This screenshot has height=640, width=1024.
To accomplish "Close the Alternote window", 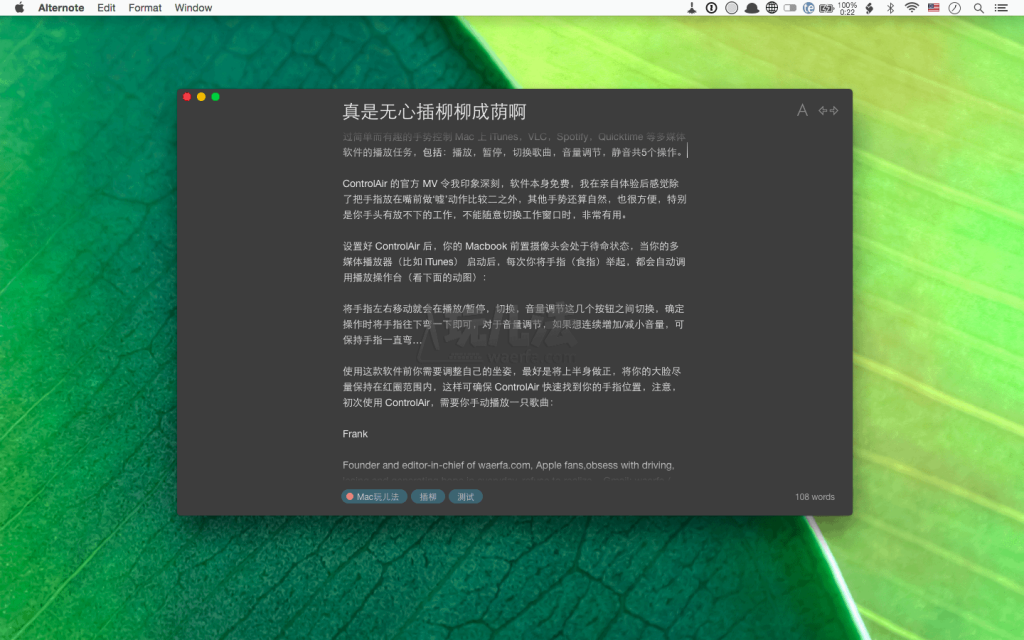I will click(x=187, y=97).
